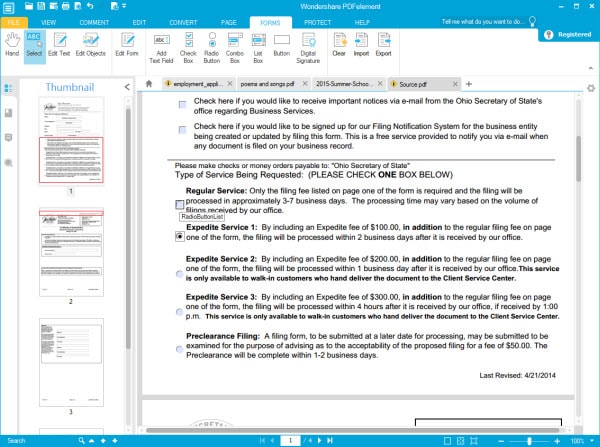Select the Preclearance Filing radio button

[179, 349]
